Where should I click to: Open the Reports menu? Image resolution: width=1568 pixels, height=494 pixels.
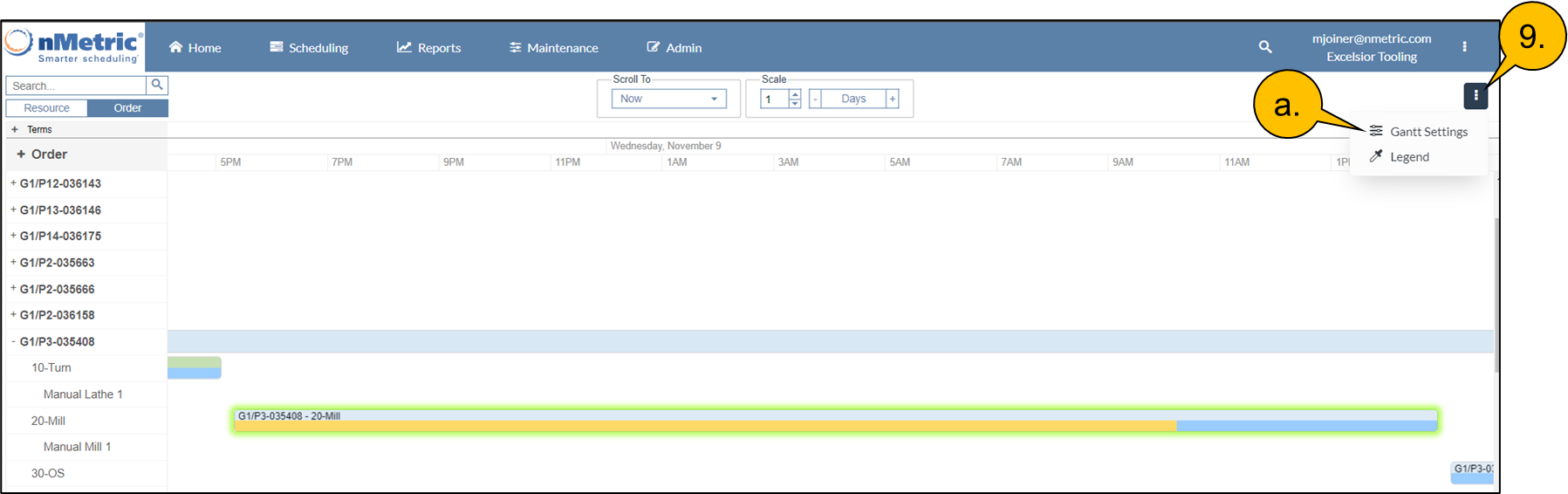428,47
